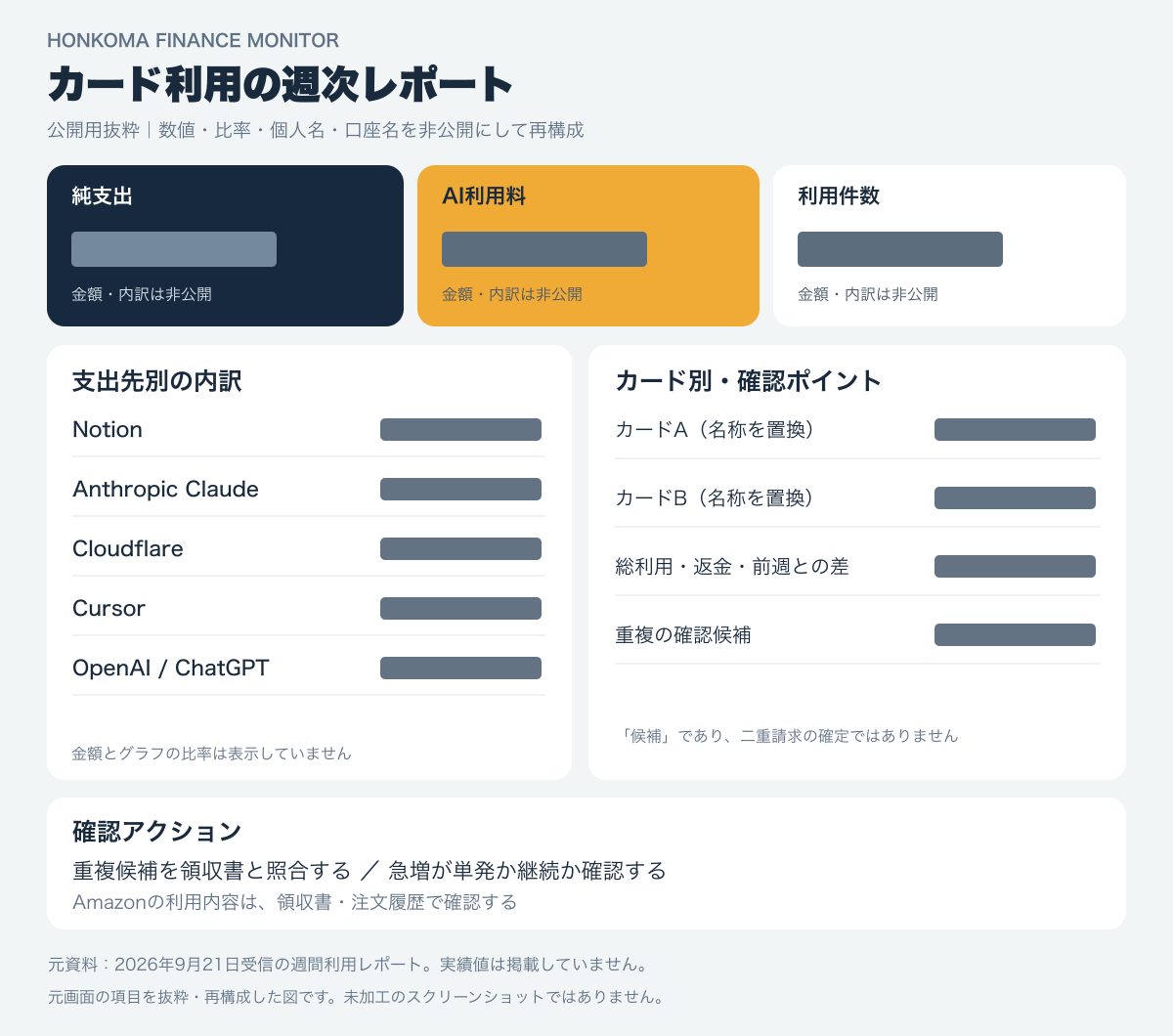This screenshot has width=1173, height=1036.
Task: Click the masked amount beside Cloudflare
Action: [460, 549]
